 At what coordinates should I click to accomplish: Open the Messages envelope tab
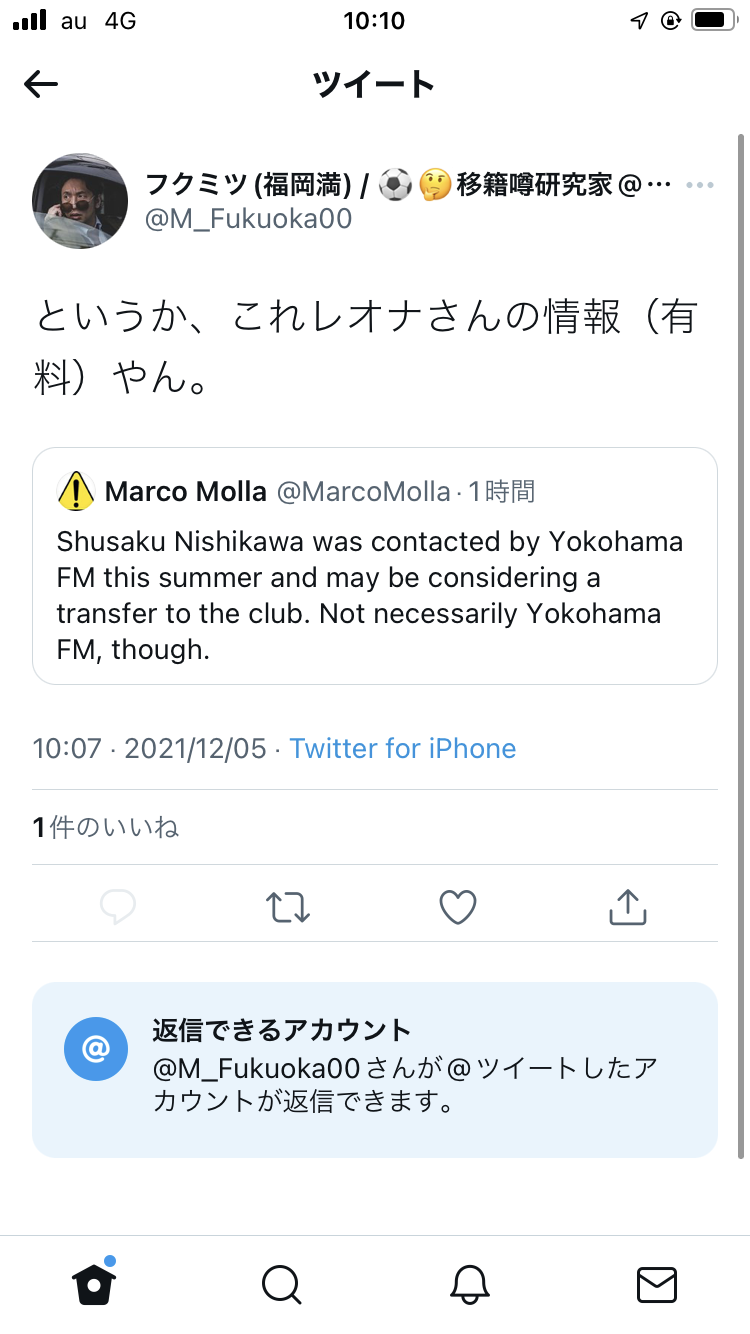pyautogui.click(x=657, y=1284)
